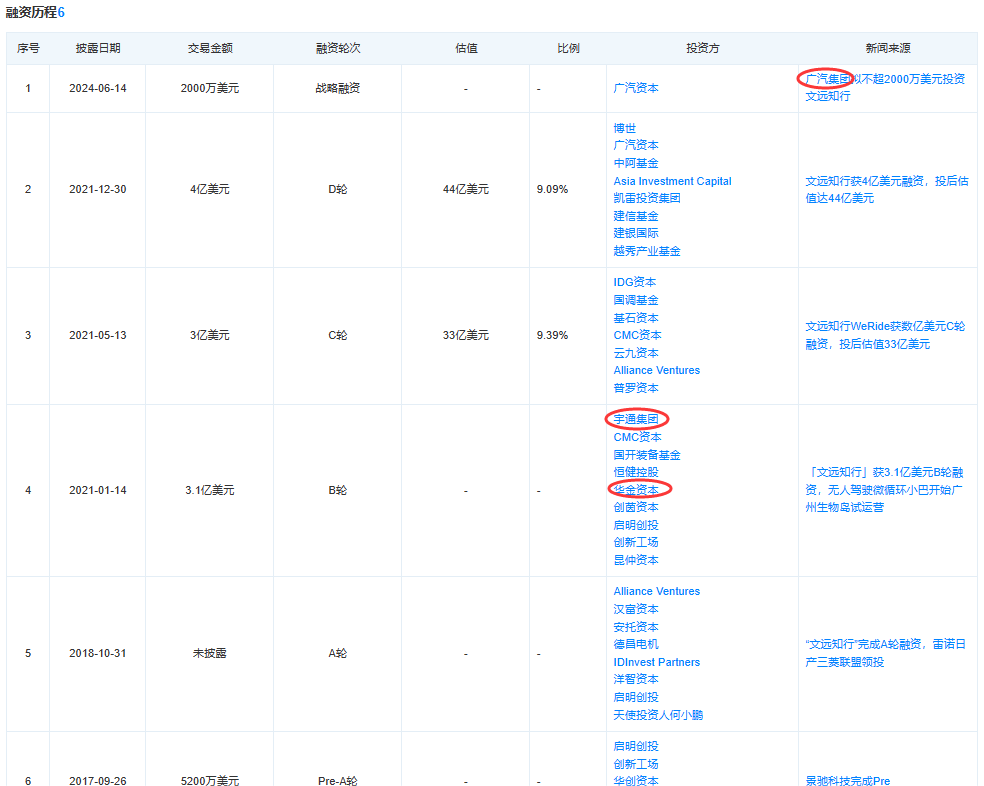Select the 未披露 amount cell

pos(210,654)
